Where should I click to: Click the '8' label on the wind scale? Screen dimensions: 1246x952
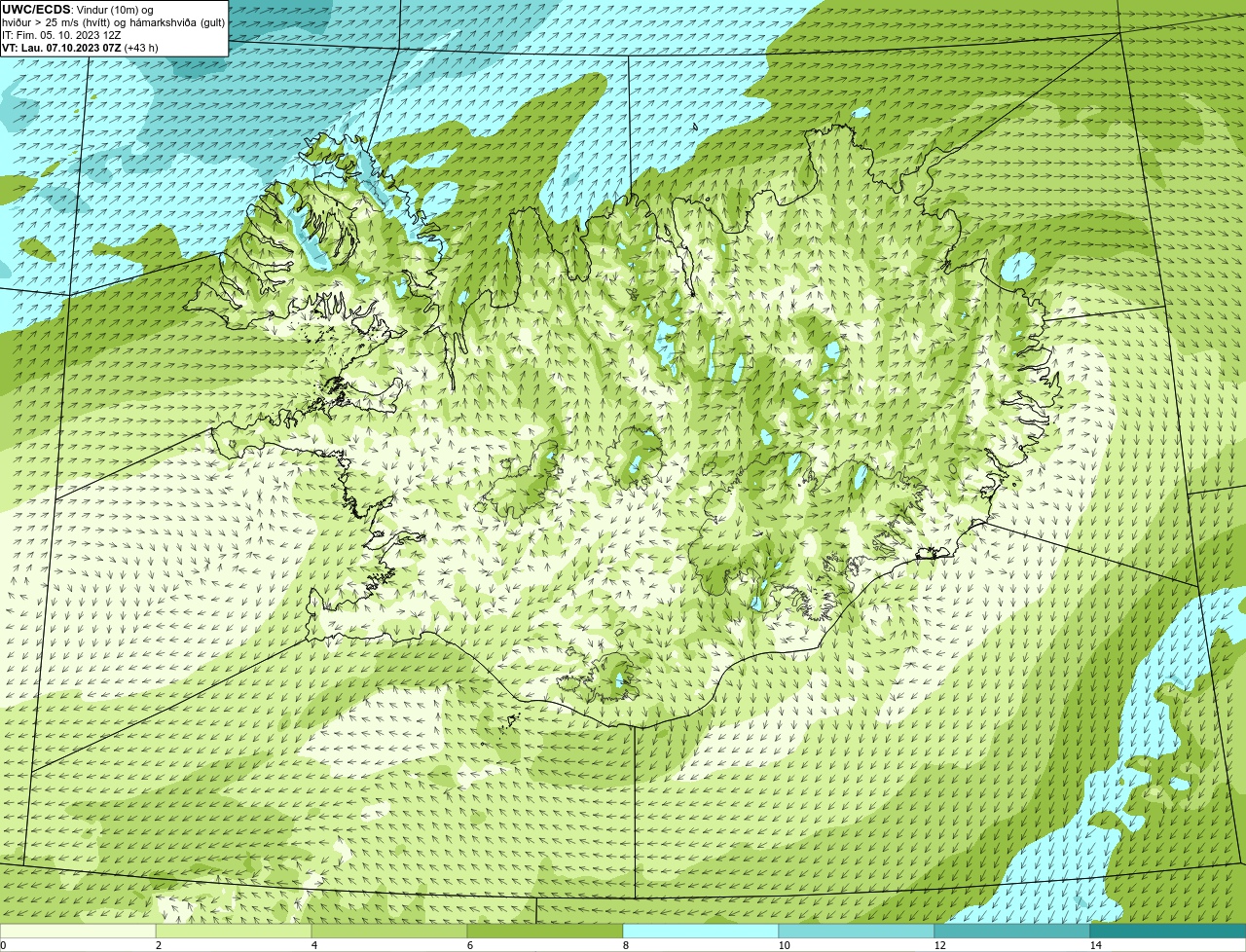[x=625, y=945]
